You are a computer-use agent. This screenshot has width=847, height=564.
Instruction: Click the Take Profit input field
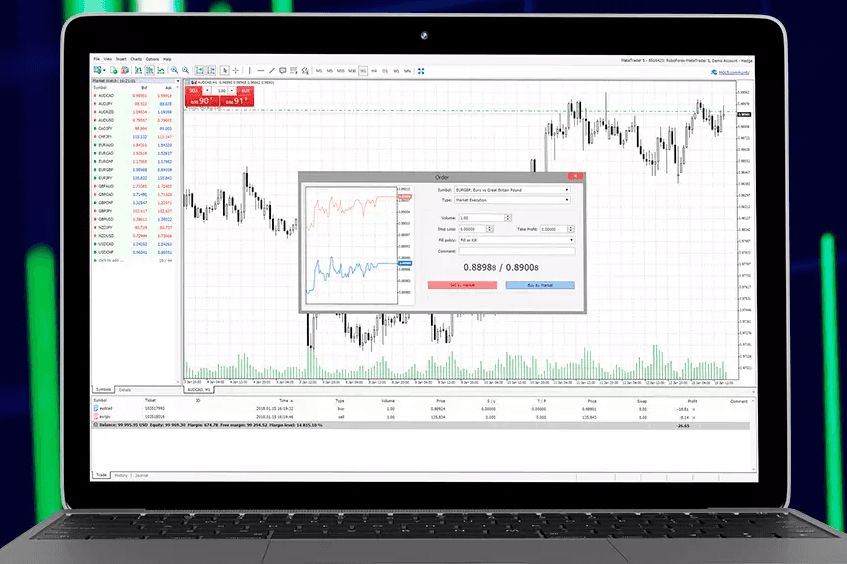[x=553, y=229]
